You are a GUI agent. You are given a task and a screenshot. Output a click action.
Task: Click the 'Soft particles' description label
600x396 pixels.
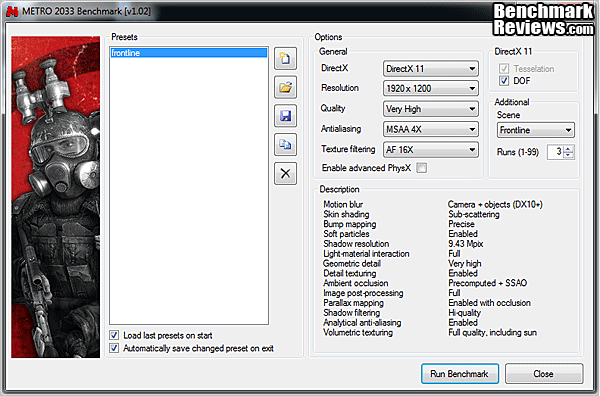click(346, 234)
